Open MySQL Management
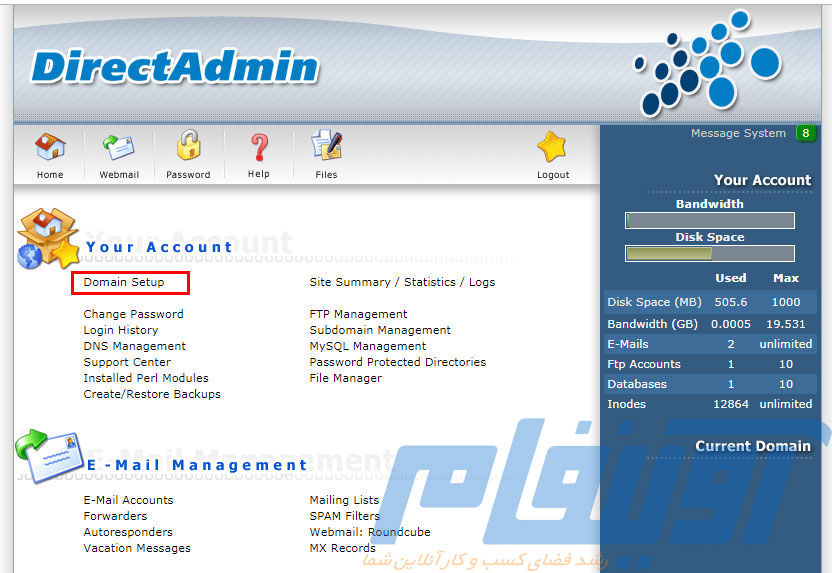 click(x=368, y=346)
